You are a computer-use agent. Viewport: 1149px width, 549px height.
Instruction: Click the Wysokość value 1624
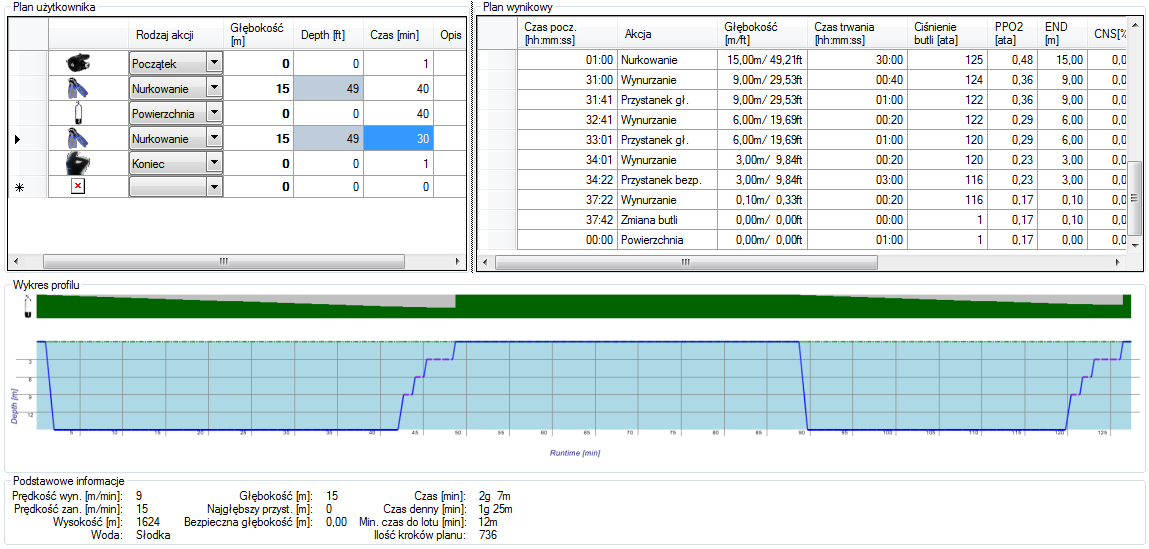(148, 522)
